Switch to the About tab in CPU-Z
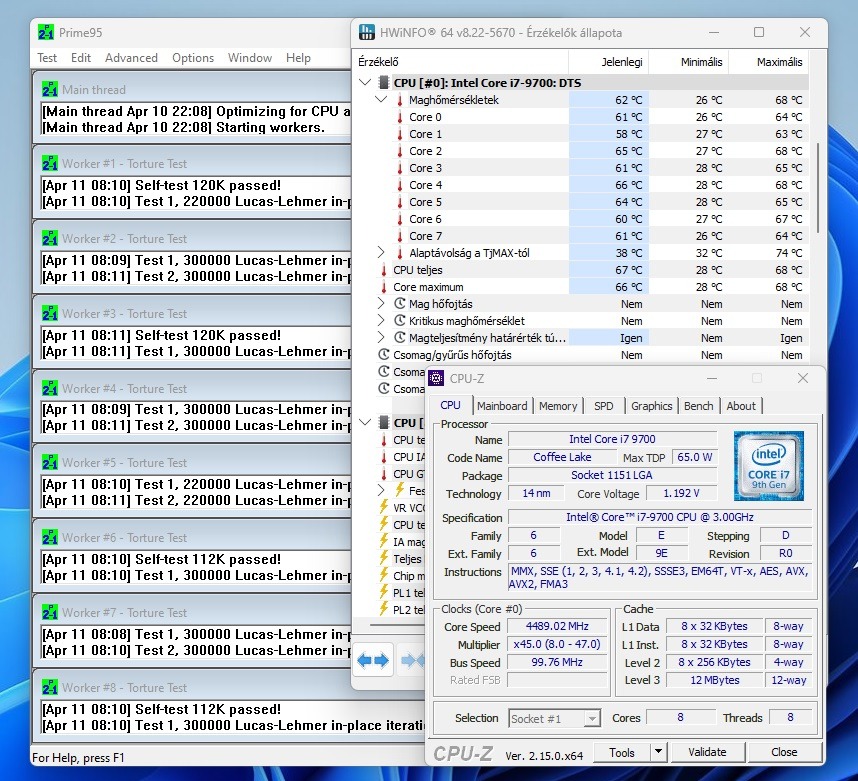Viewport: 858px width, 781px height. click(741, 406)
